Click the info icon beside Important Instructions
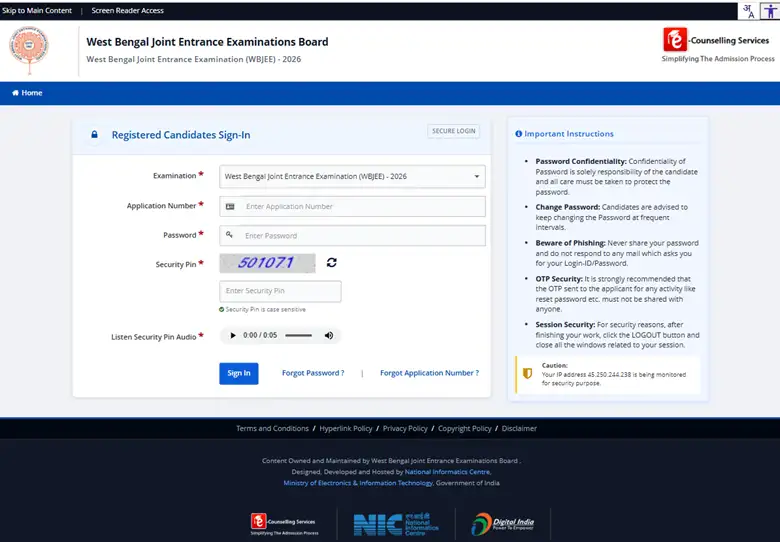Image resolution: width=780 pixels, height=542 pixels. (519, 134)
